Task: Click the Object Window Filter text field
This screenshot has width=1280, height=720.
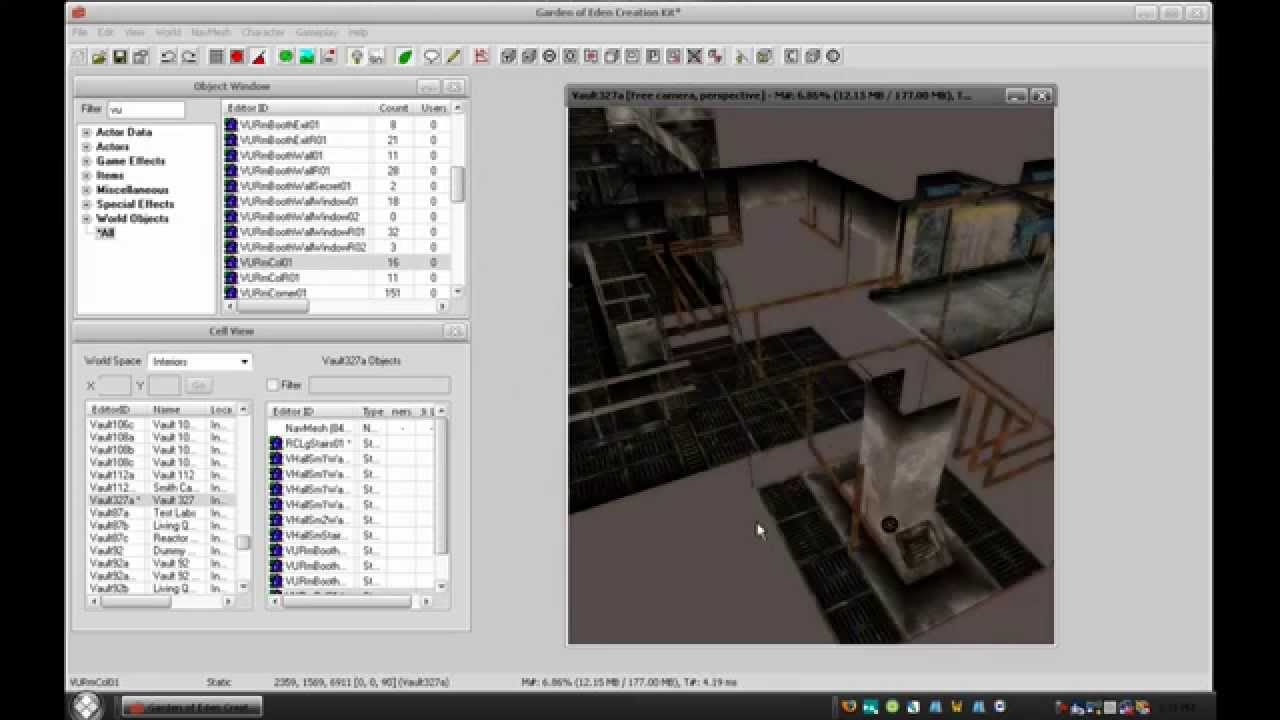Action: [146, 110]
